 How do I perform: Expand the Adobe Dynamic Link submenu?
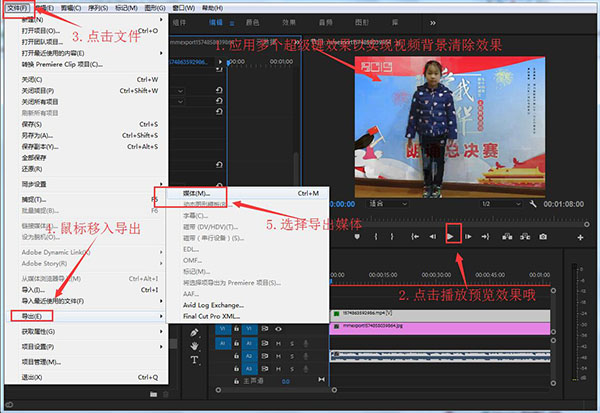(x=161, y=252)
